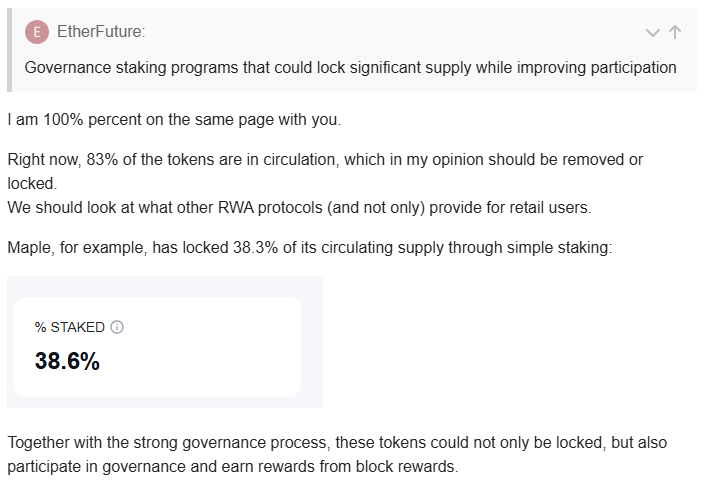Screen dimensions: 722x486
Task: Click the EtherFuture avatar icon
Action: [x=37, y=32]
